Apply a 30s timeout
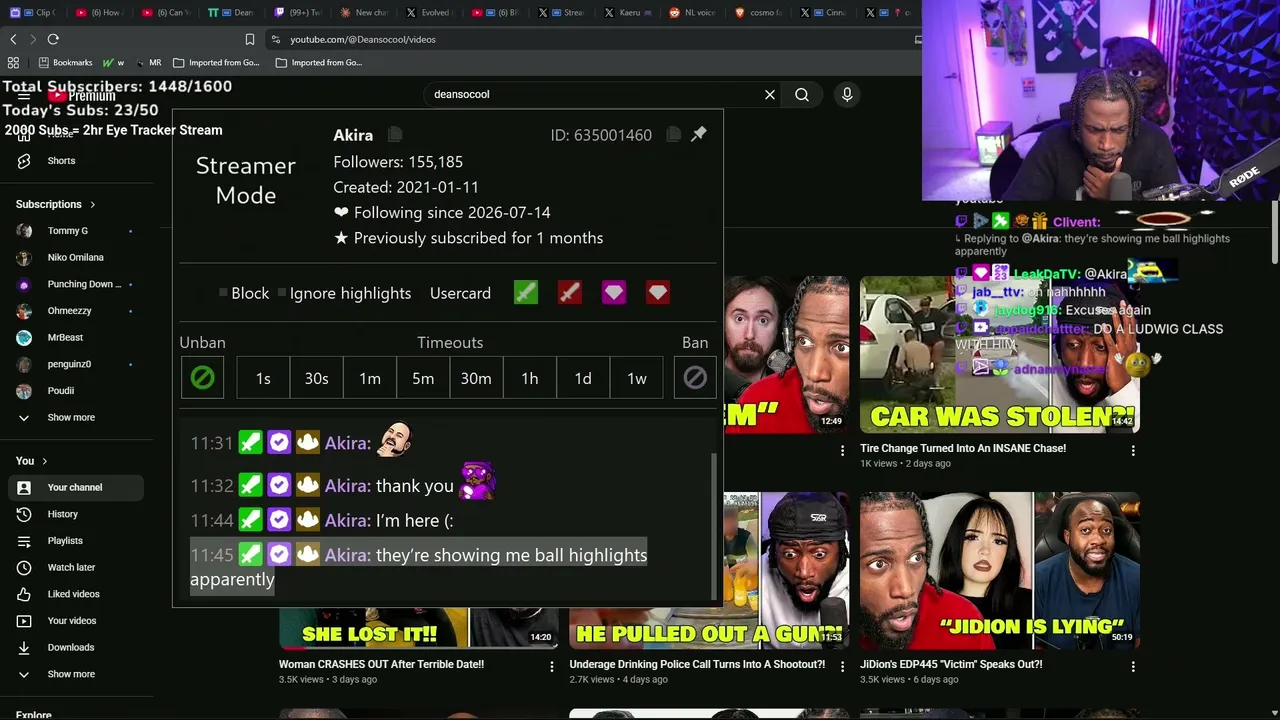 (316, 378)
